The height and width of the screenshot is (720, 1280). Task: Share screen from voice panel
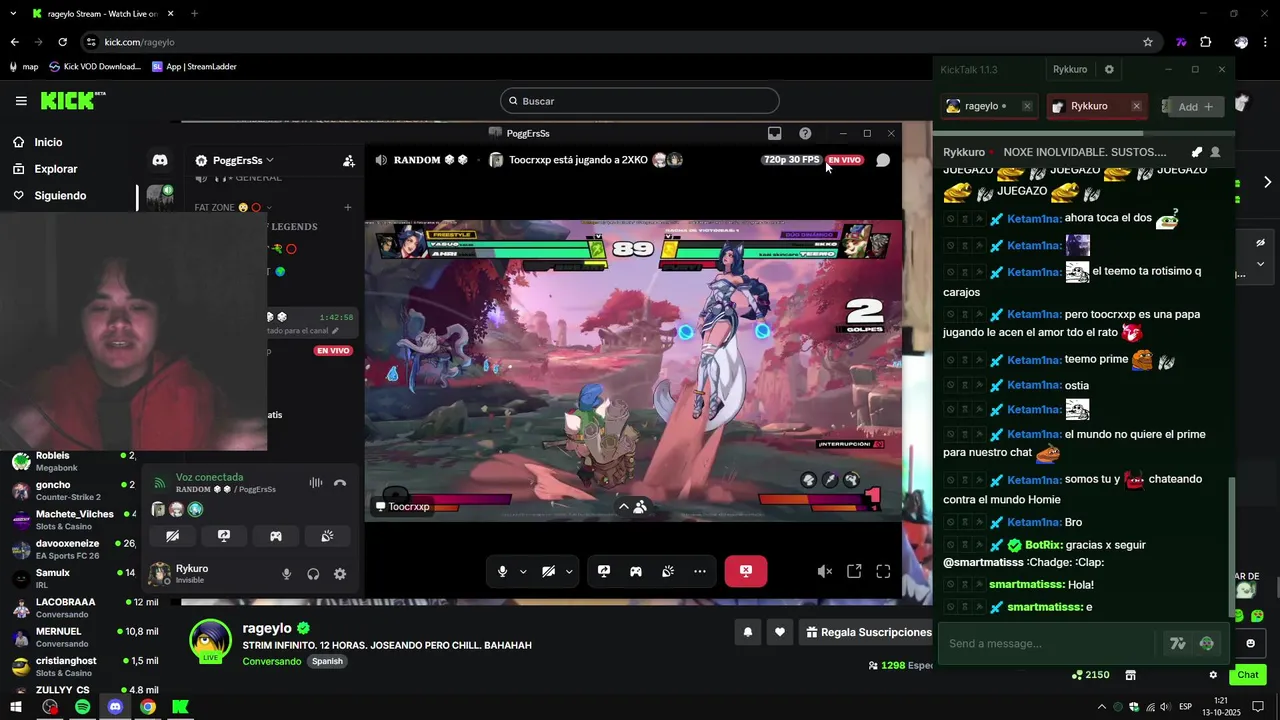point(224,536)
